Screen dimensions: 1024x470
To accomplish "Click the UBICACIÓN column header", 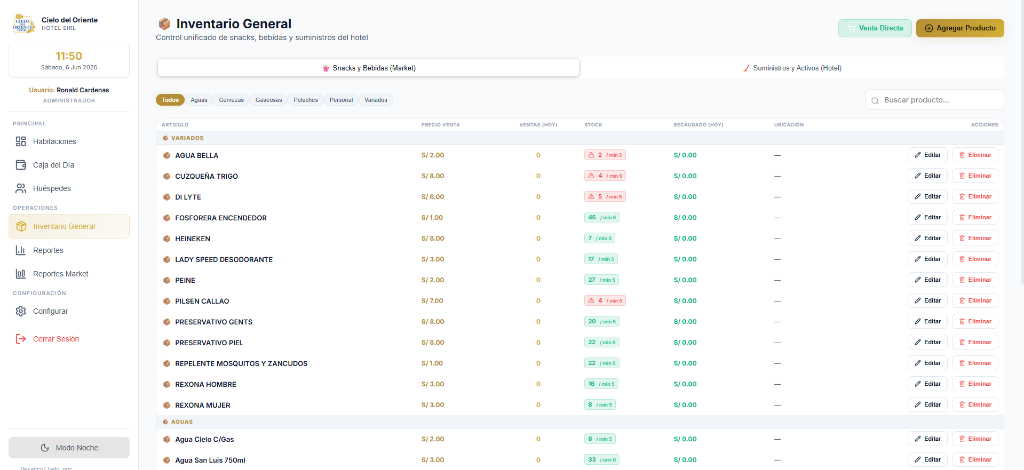I will (788, 125).
